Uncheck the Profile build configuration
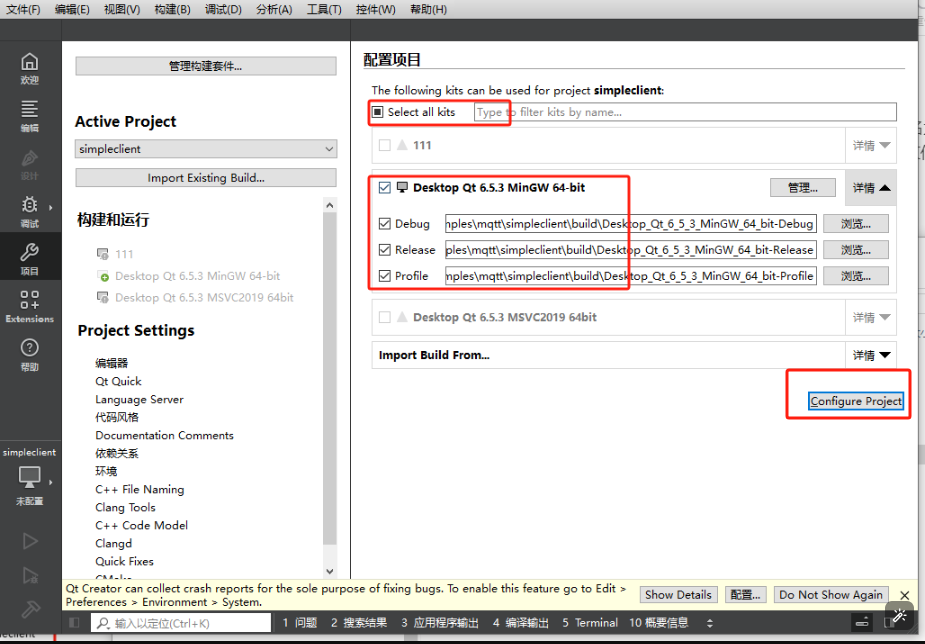Viewport: 925px width, 644px height. (x=385, y=276)
